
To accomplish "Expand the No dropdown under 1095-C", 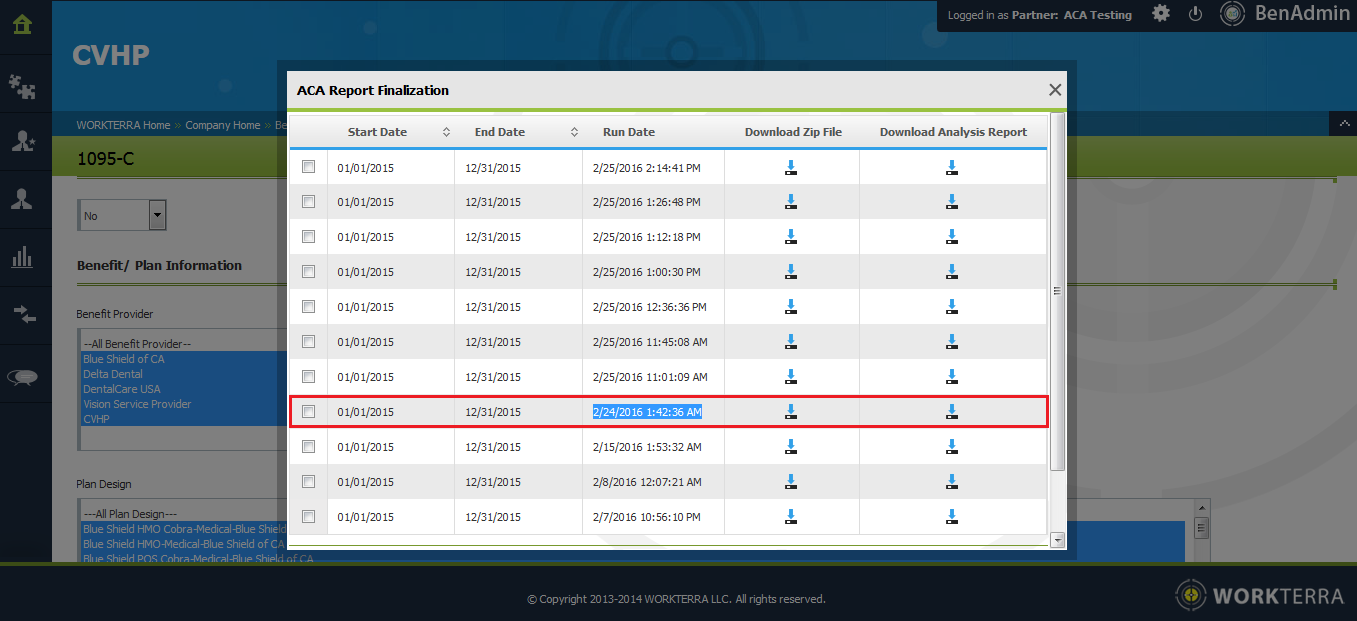I will (157, 215).
